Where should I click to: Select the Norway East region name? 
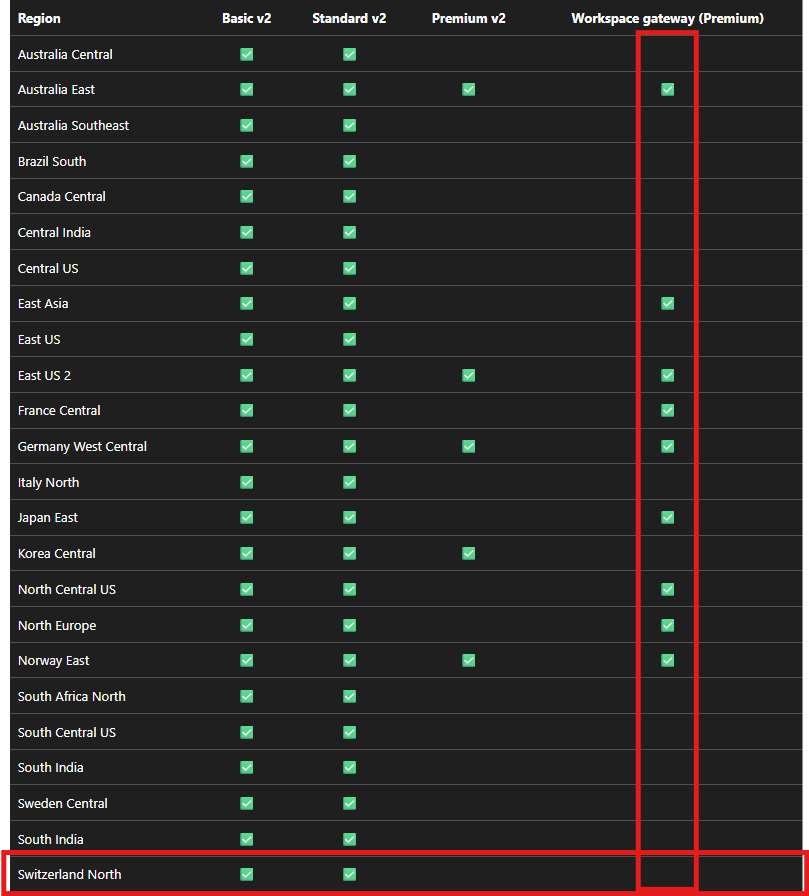click(x=54, y=661)
